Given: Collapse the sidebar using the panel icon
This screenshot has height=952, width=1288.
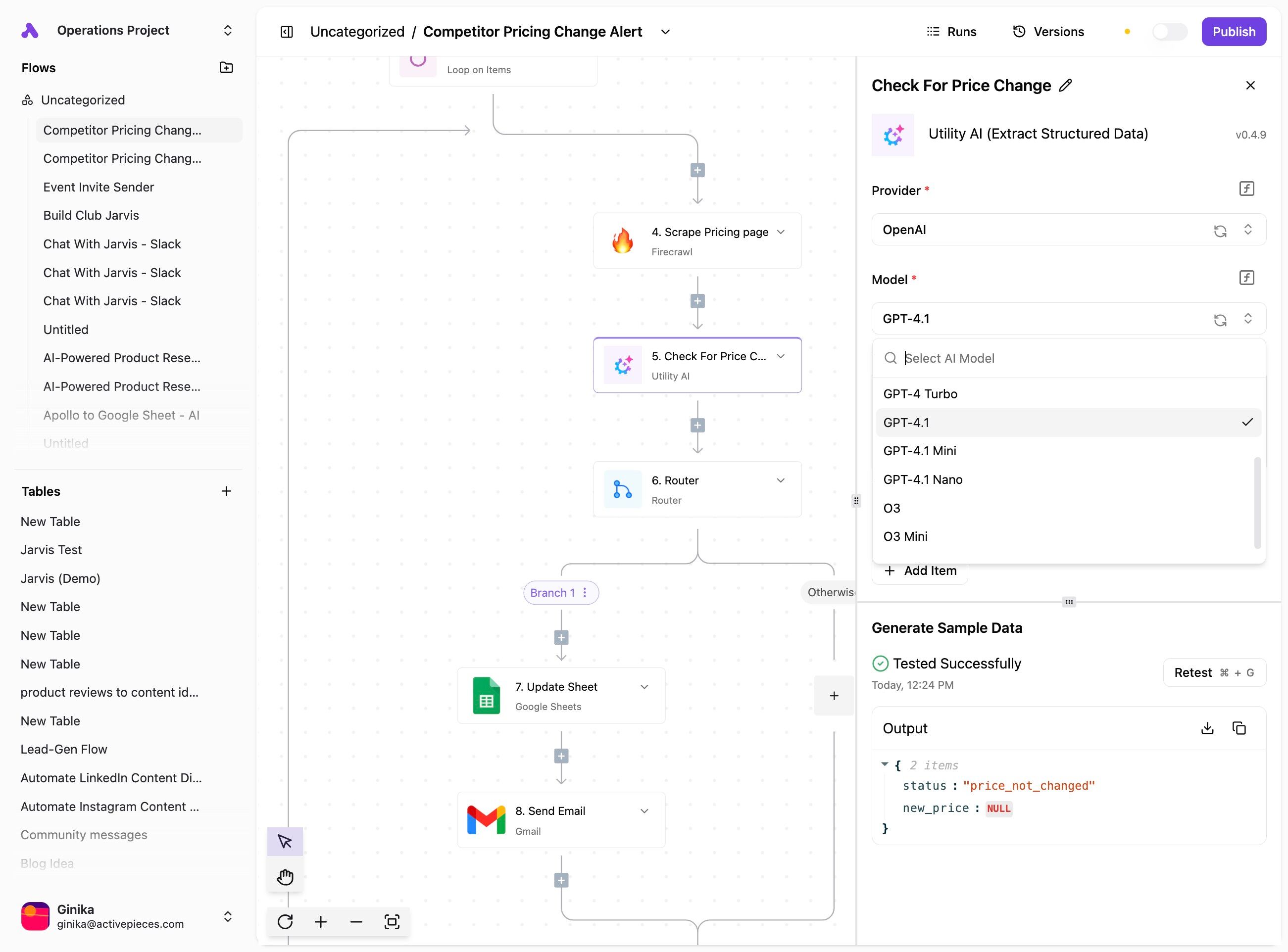Looking at the screenshot, I should tap(287, 32).
